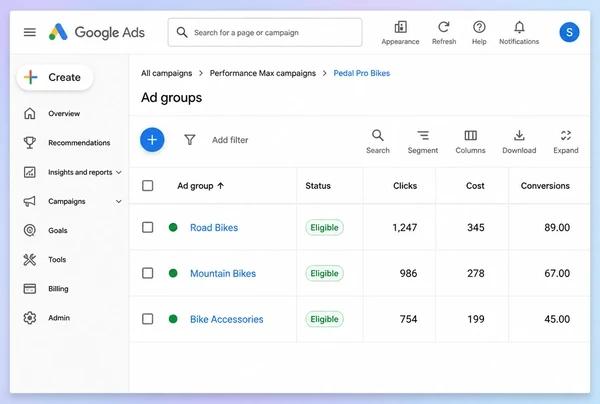Sort by Clicks column header

[405, 186]
